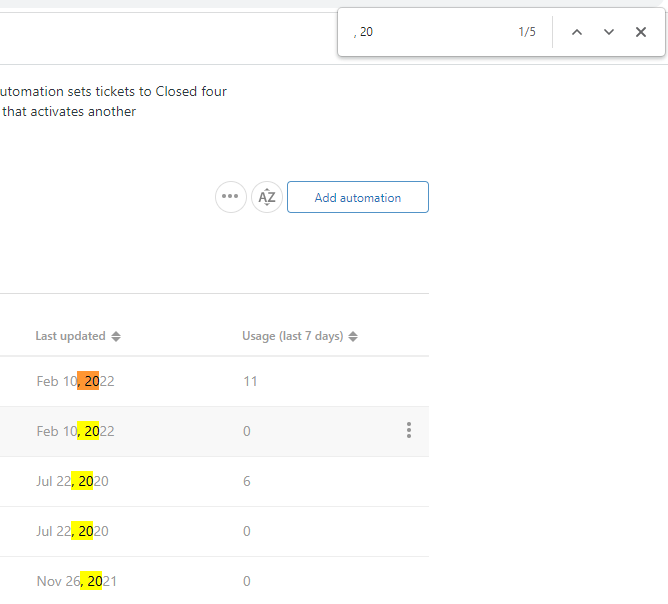Click Jul 22, 2020 in the zero-usage row

pyautogui.click(x=72, y=531)
